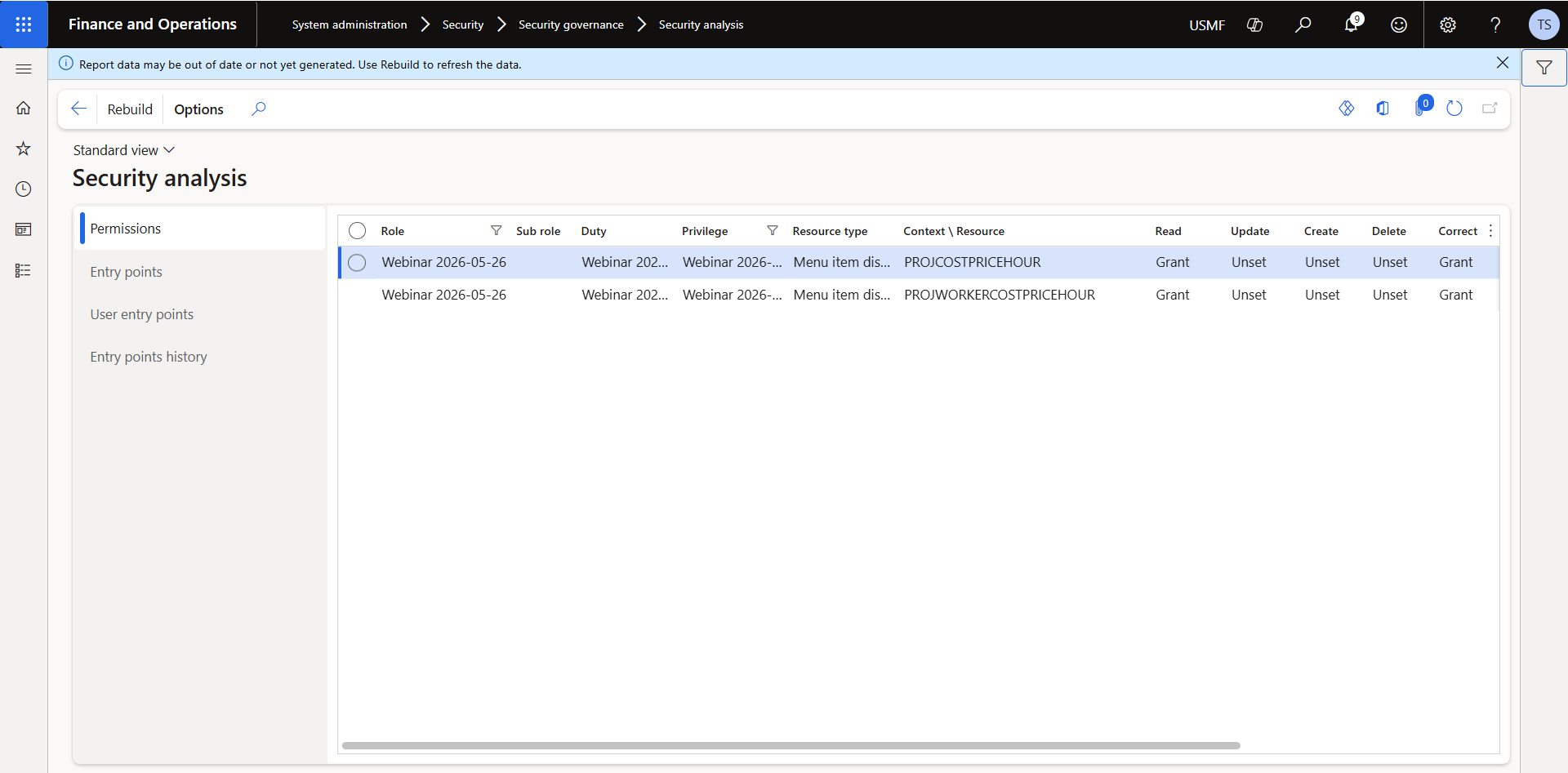Toggle the select-all rows circle

[357, 231]
